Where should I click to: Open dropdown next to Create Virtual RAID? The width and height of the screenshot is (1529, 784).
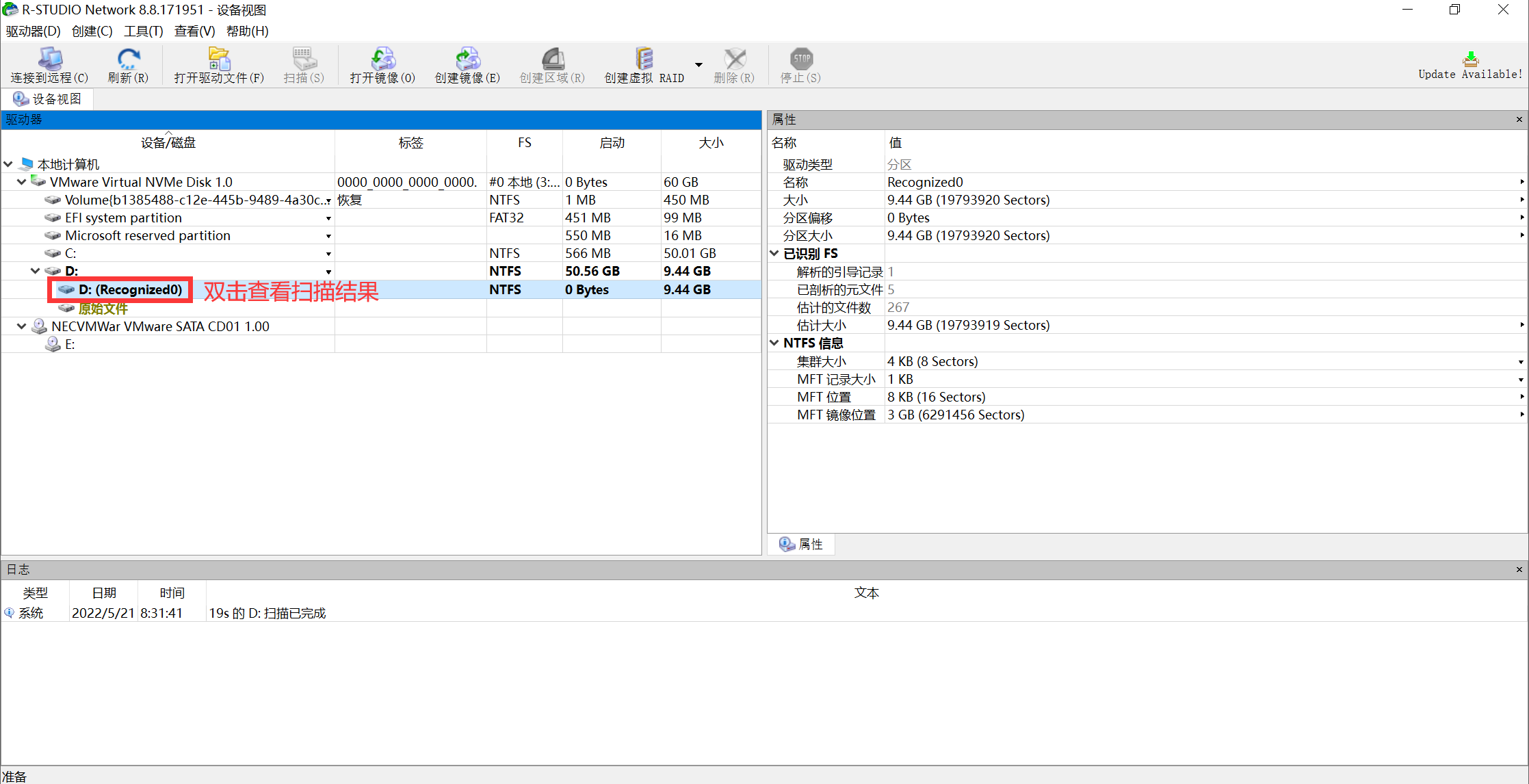(x=698, y=65)
